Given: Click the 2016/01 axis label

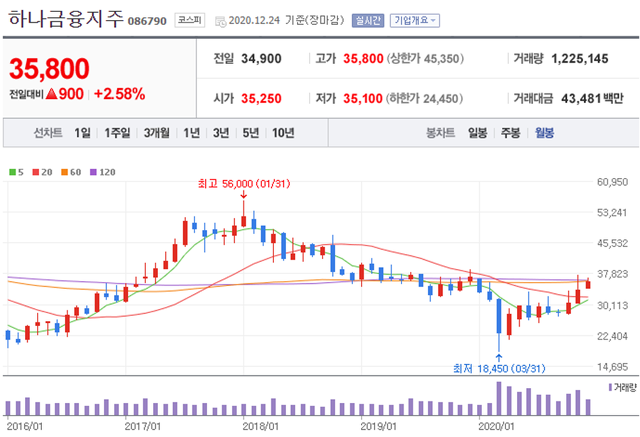Looking at the screenshot, I should [25, 427].
